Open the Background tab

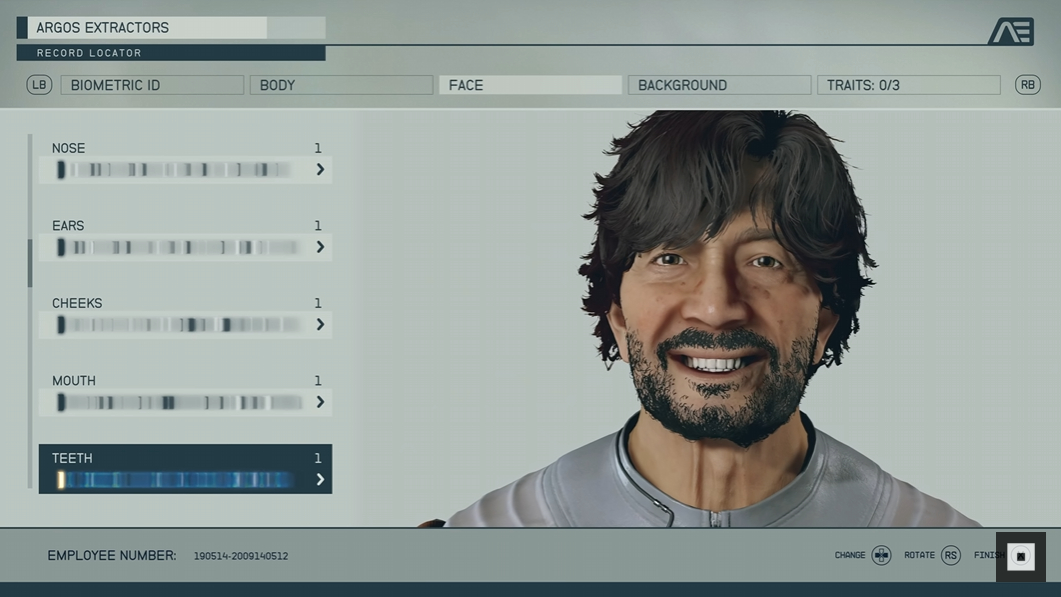[719, 85]
